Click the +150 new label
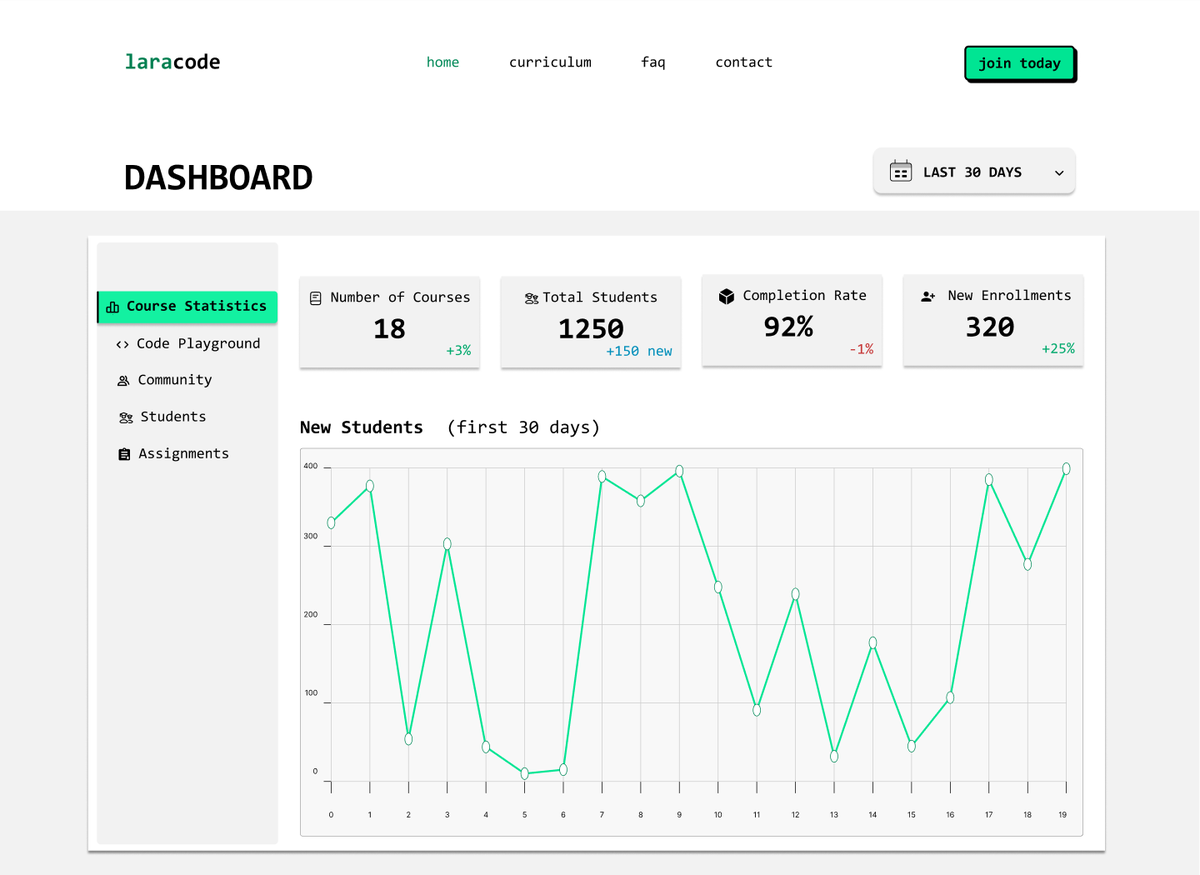The image size is (1200, 875). [639, 351]
